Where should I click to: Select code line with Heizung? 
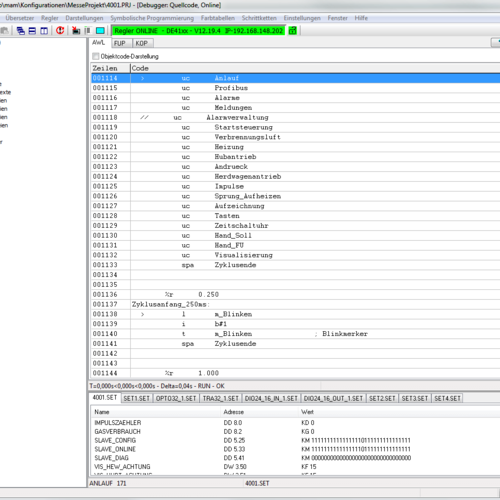(295, 147)
